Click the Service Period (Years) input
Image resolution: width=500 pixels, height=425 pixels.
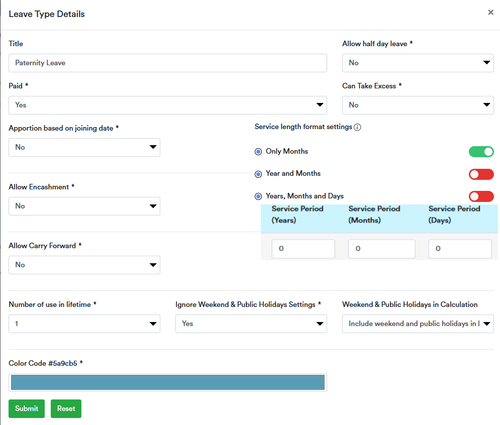[303, 249]
